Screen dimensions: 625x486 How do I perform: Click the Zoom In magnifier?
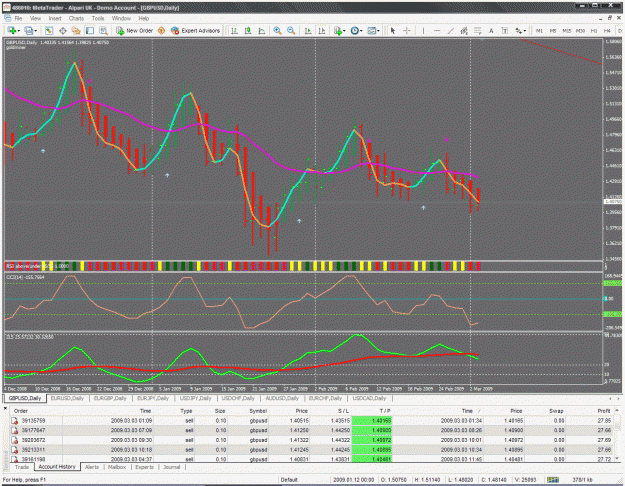point(277,31)
